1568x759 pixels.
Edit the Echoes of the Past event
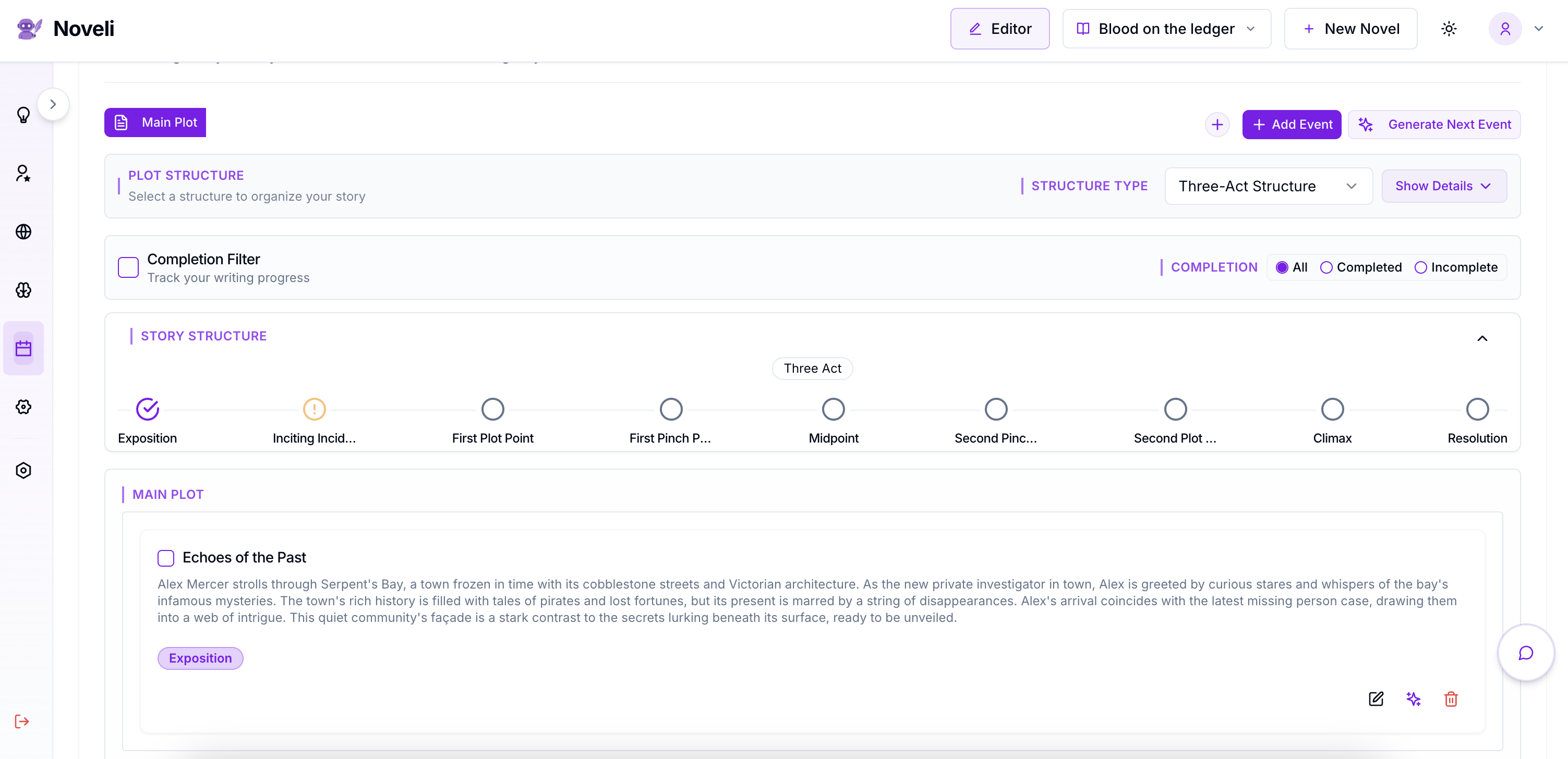[1376, 699]
